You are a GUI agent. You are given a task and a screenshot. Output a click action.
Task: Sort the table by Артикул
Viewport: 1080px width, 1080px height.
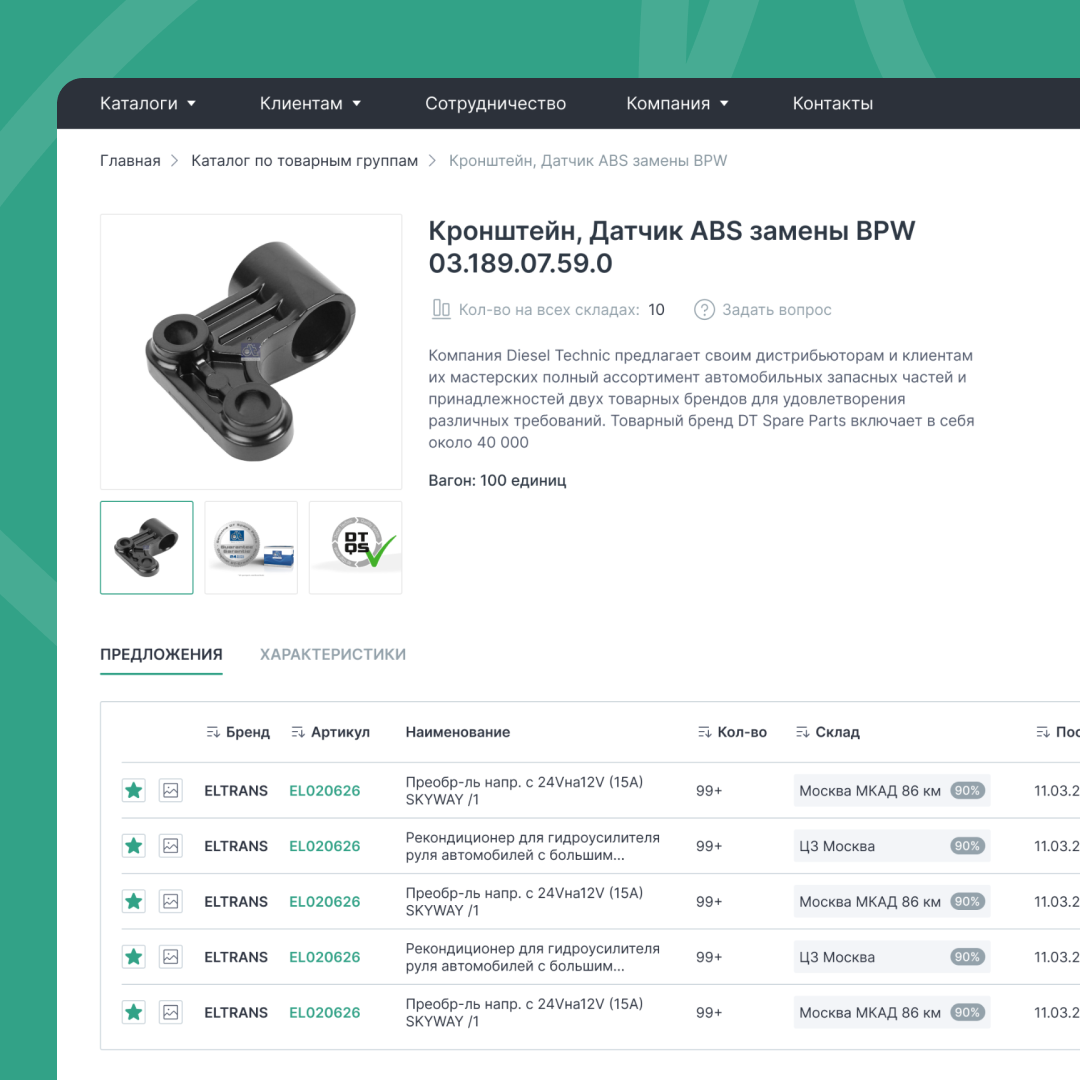[x=331, y=732]
